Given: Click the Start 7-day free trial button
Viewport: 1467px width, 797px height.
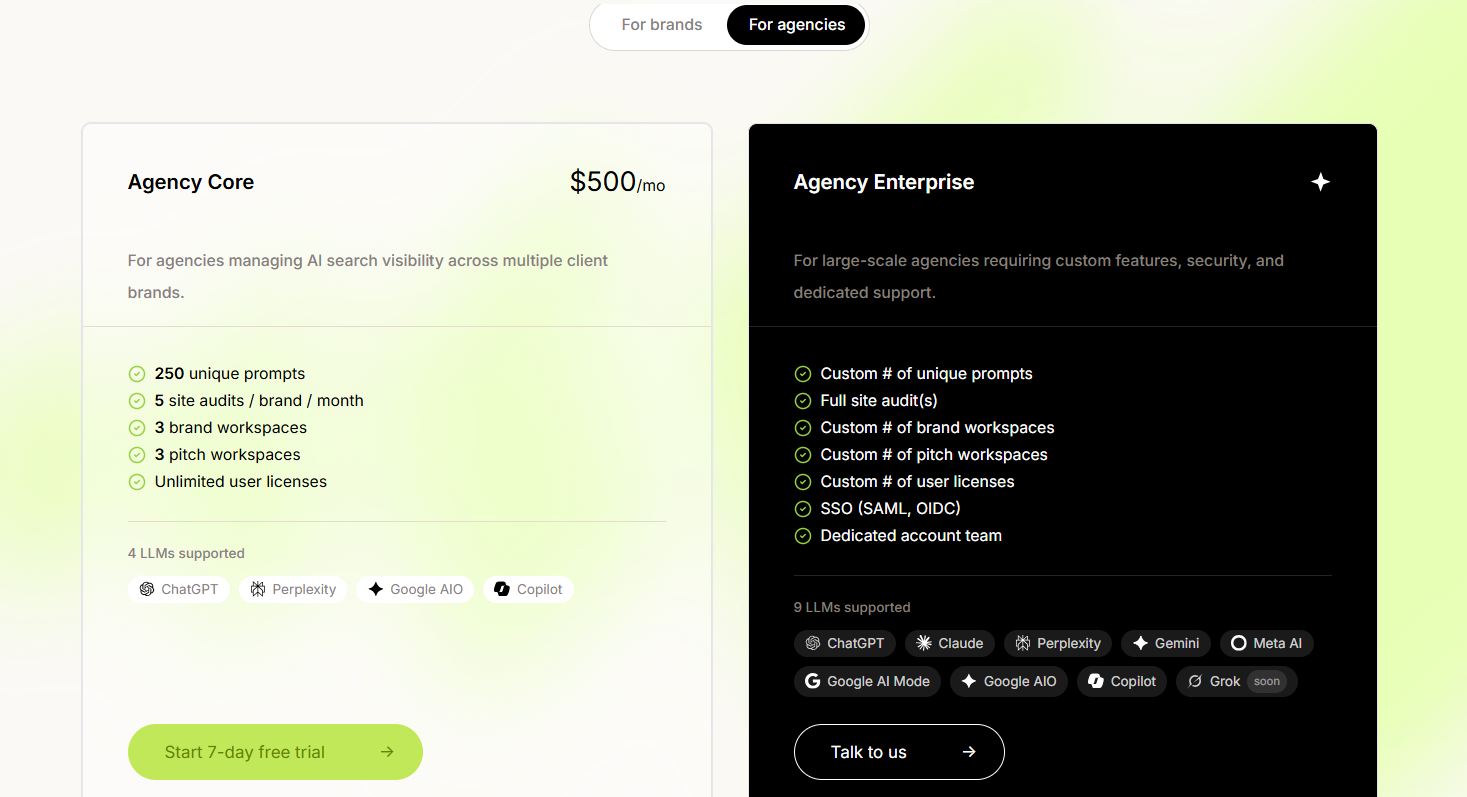Looking at the screenshot, I should click(275, 752).
